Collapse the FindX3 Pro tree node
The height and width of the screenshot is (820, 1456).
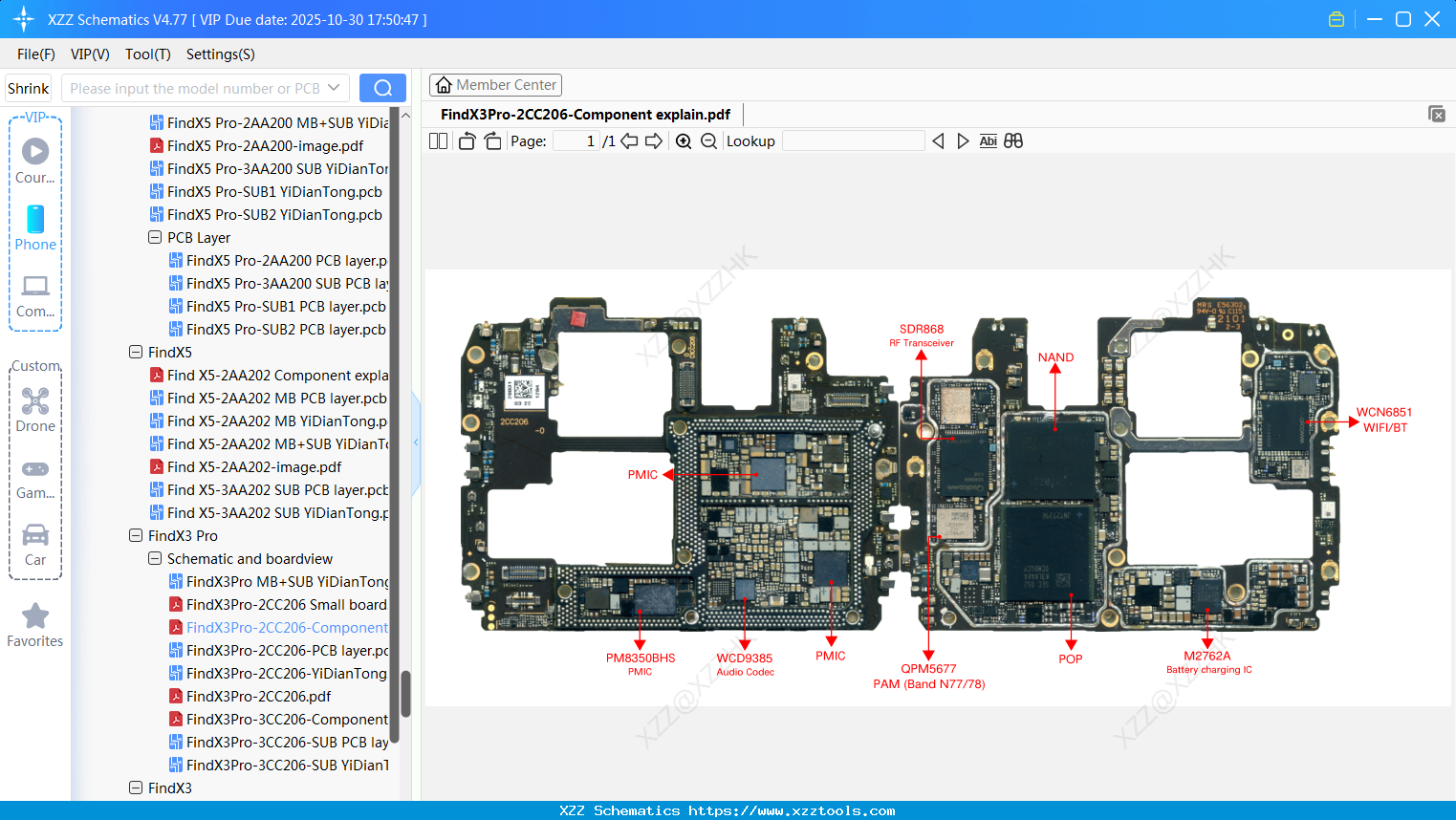click(x=134, y=535)
